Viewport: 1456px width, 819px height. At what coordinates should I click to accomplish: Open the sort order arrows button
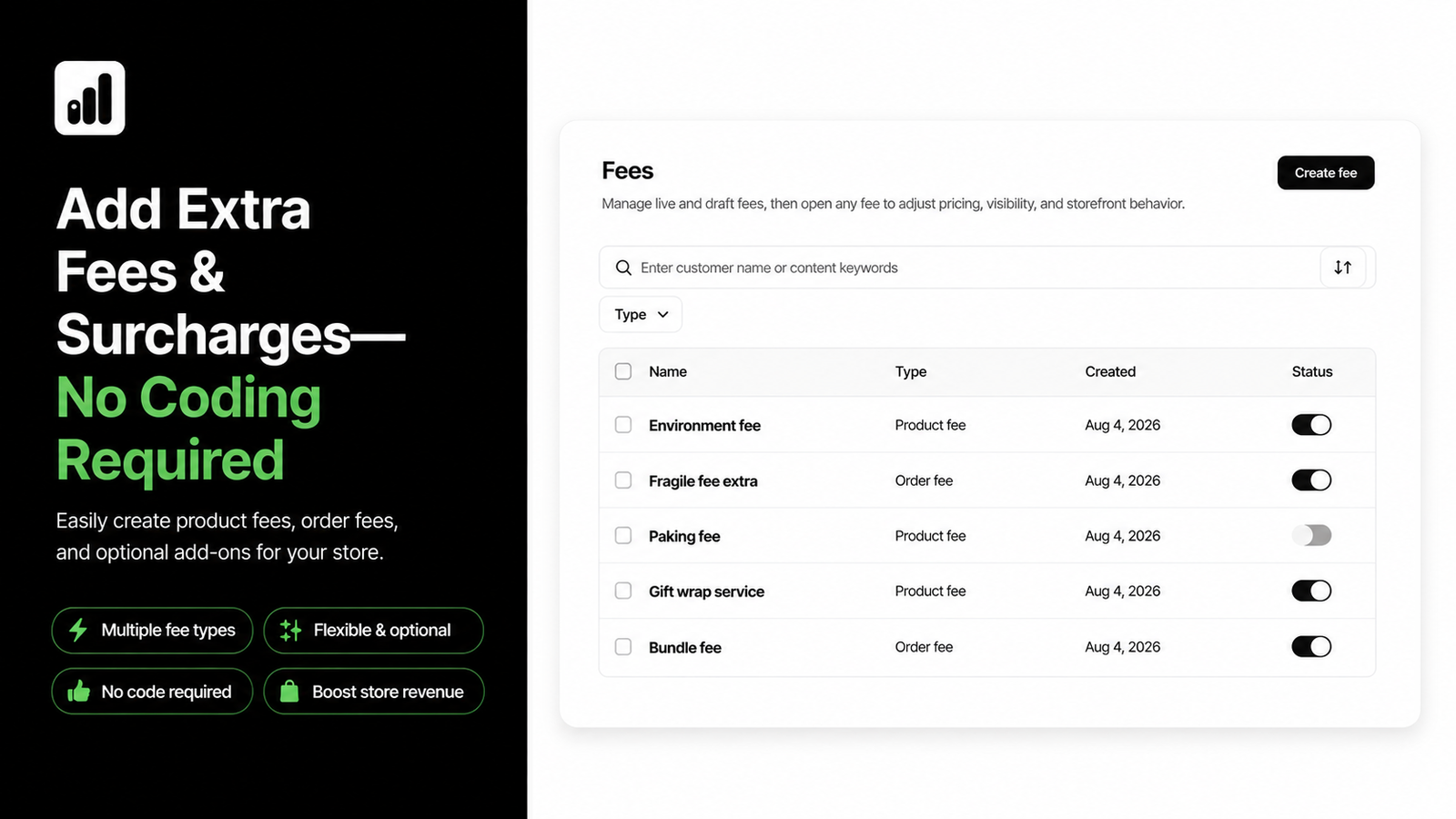[x=1343, y=268]
